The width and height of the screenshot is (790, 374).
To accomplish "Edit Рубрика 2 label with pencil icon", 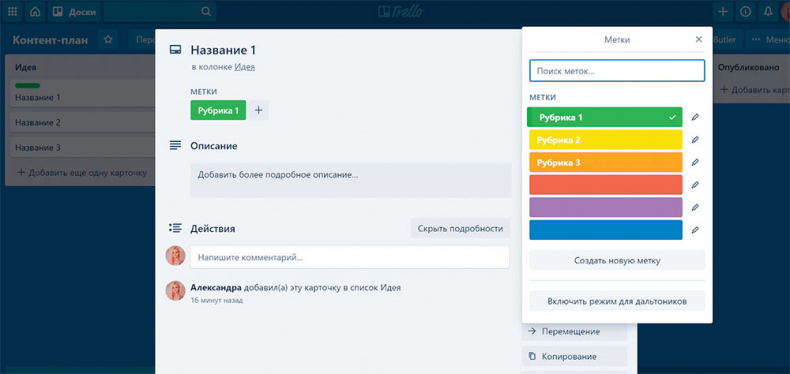I will pyautogui.click(x=695, y=140).
